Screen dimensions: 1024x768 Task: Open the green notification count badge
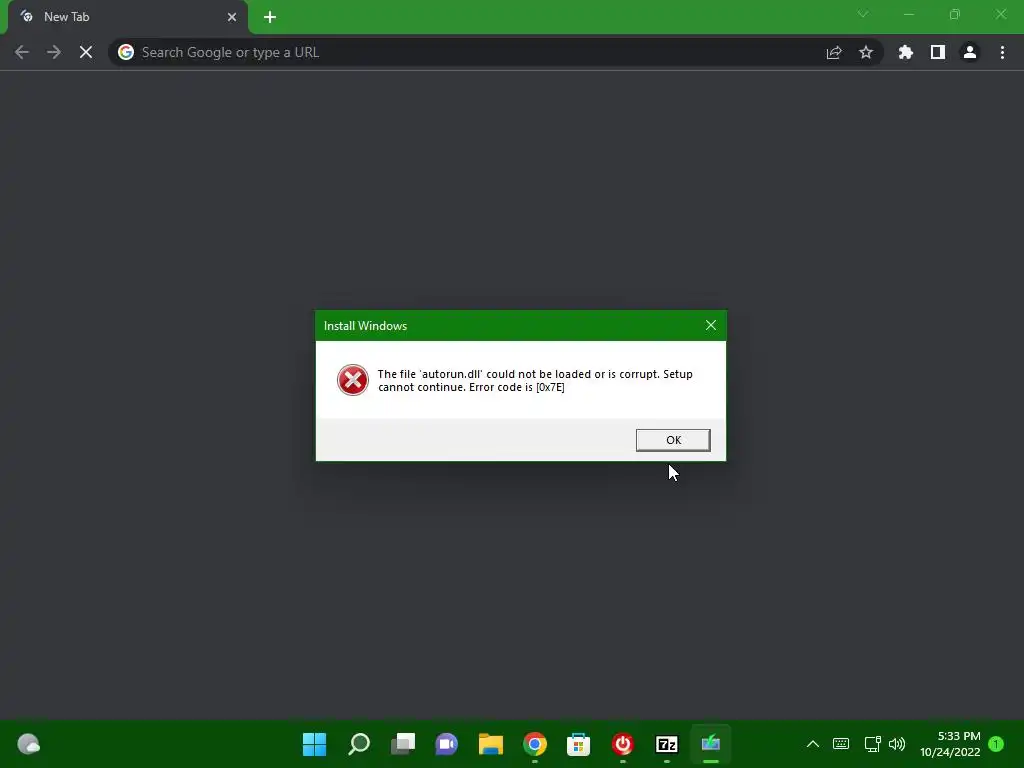point(996,744)
